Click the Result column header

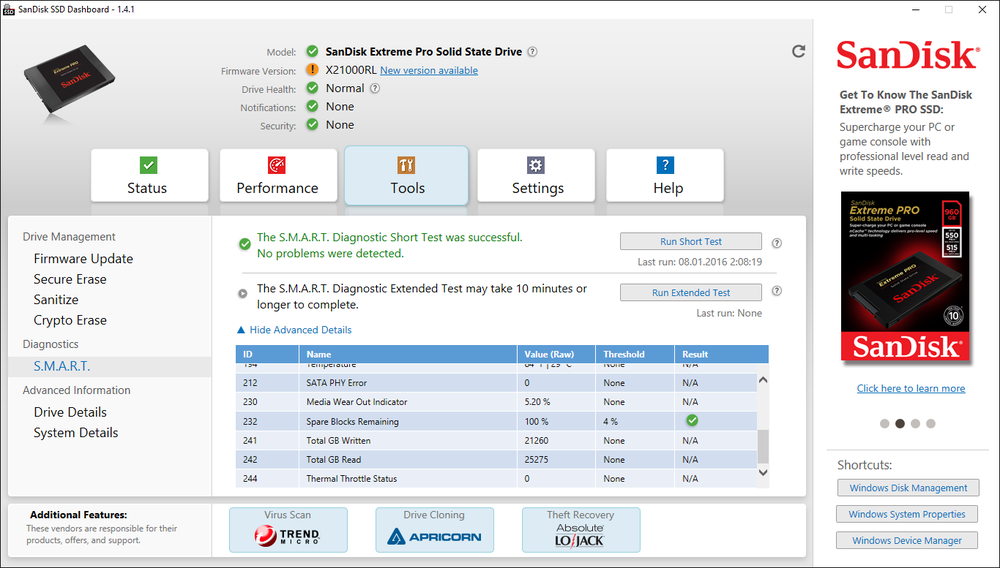721,354
